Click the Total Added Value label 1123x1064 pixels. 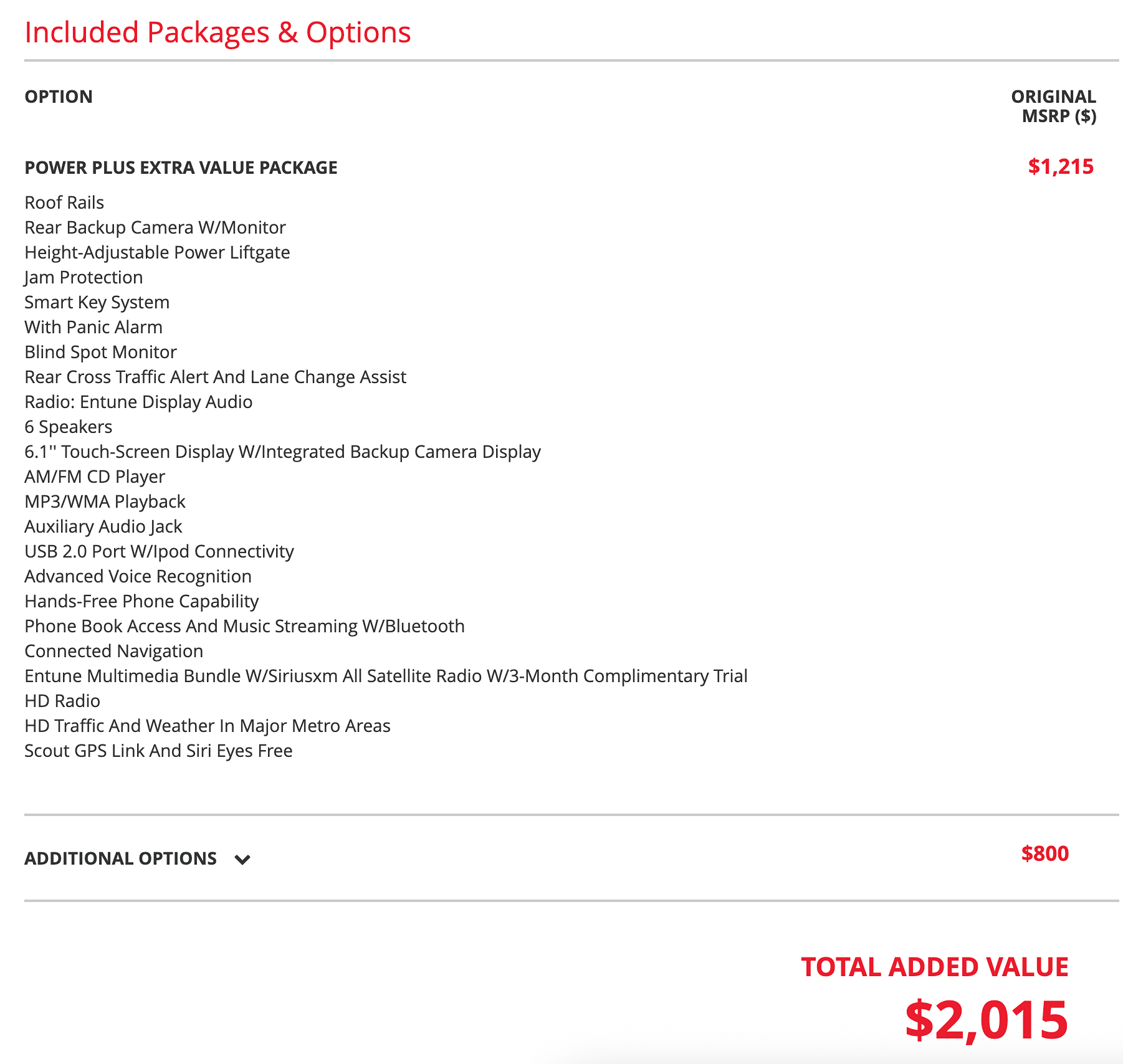coord(935,967)
